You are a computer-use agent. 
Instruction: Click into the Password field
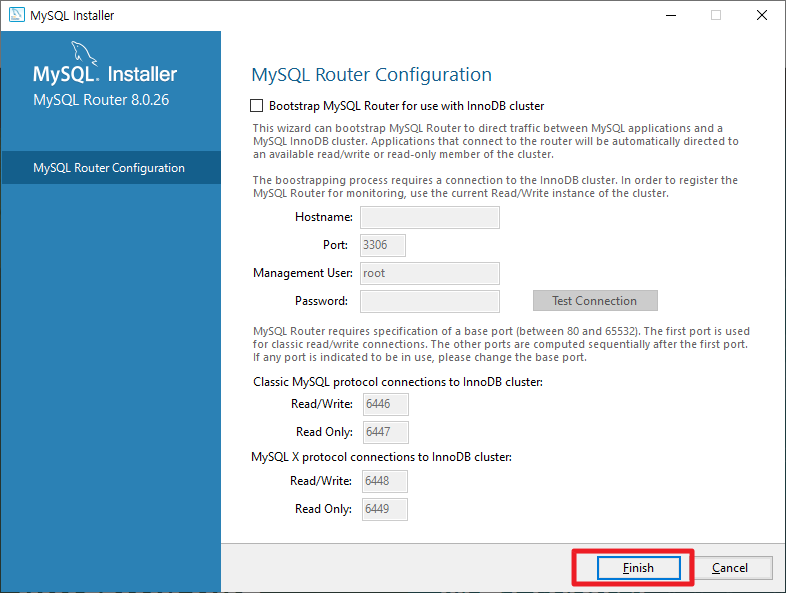430,301
